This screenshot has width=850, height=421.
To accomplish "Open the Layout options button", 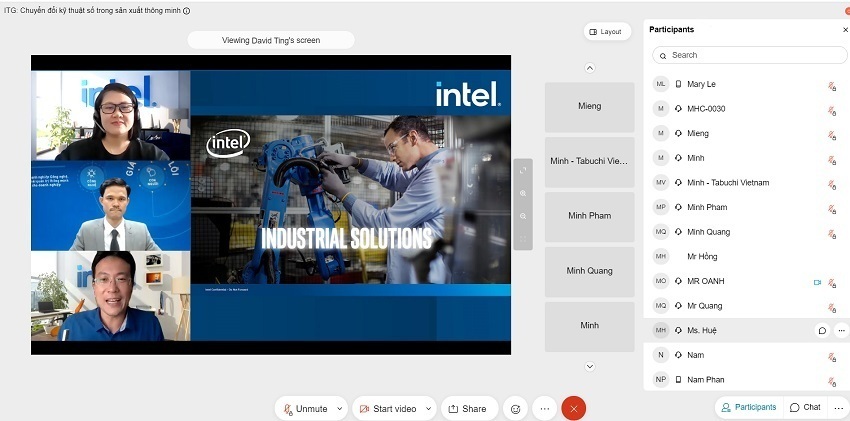I will [607, 31].
